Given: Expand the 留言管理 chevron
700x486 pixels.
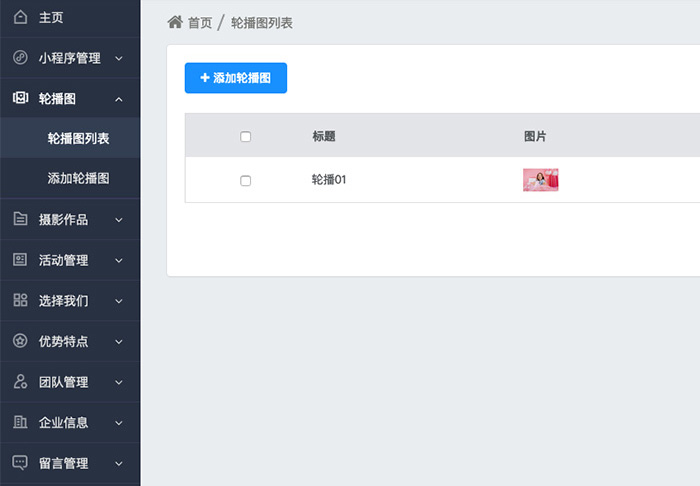Looking at the screenshot, I should (x=119, y=464).
